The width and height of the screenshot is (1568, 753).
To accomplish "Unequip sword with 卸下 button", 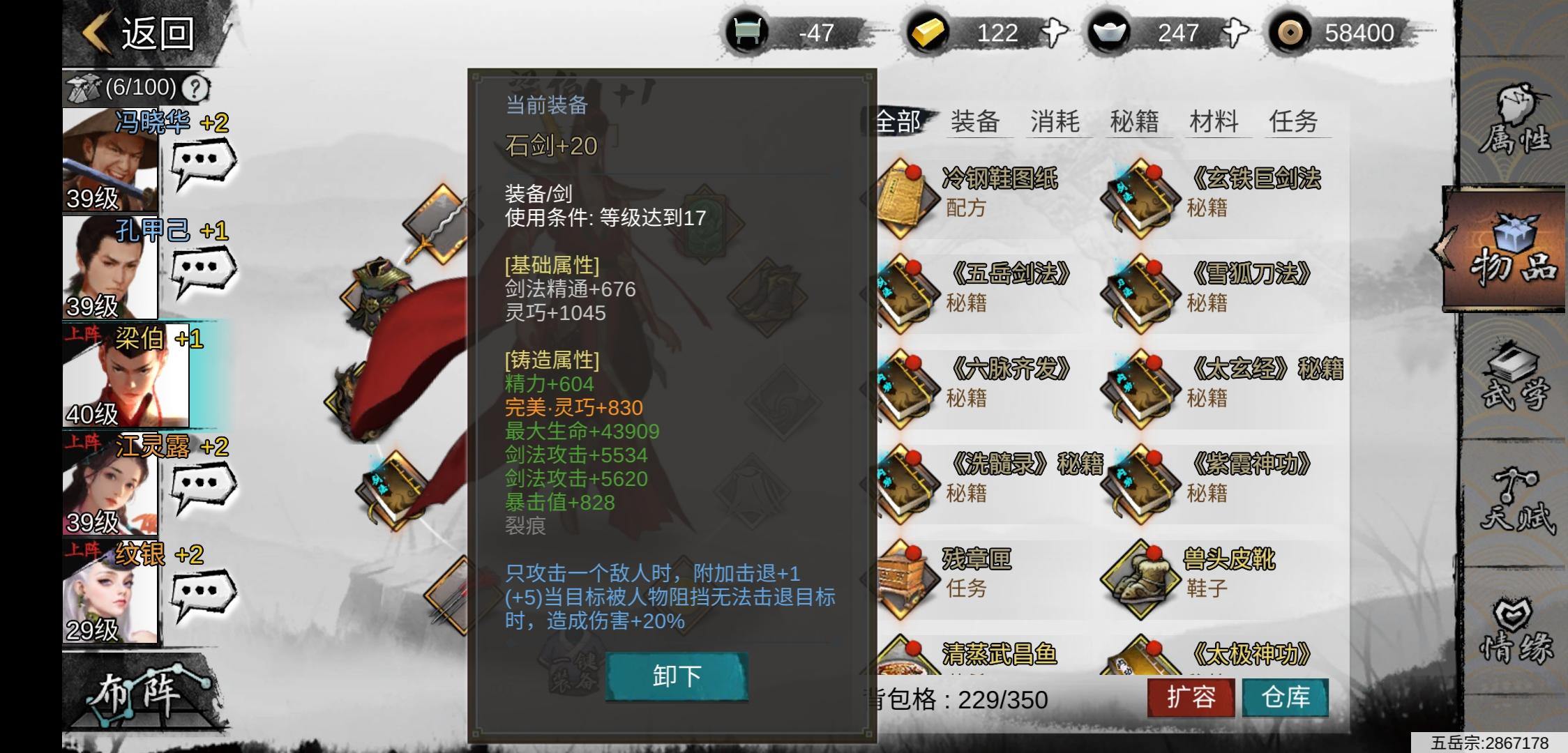I will (x=677, y=676).
